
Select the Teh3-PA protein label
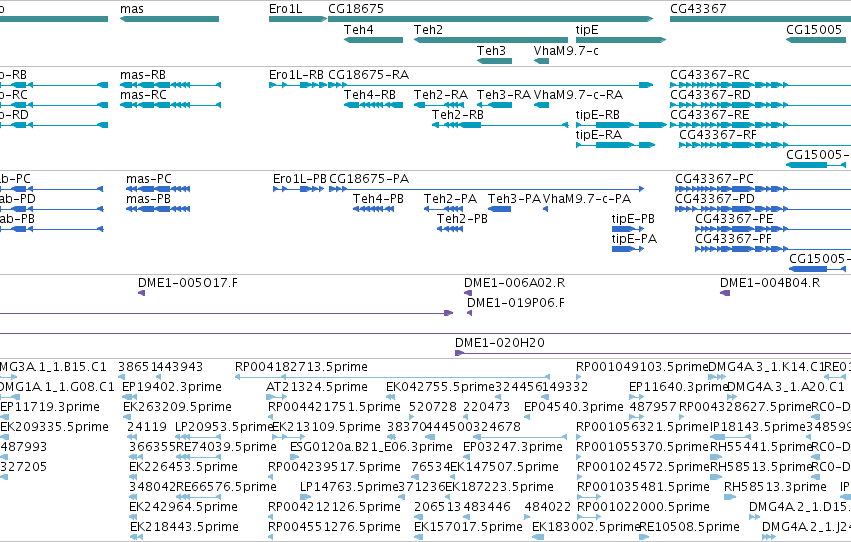click(514, 199)
